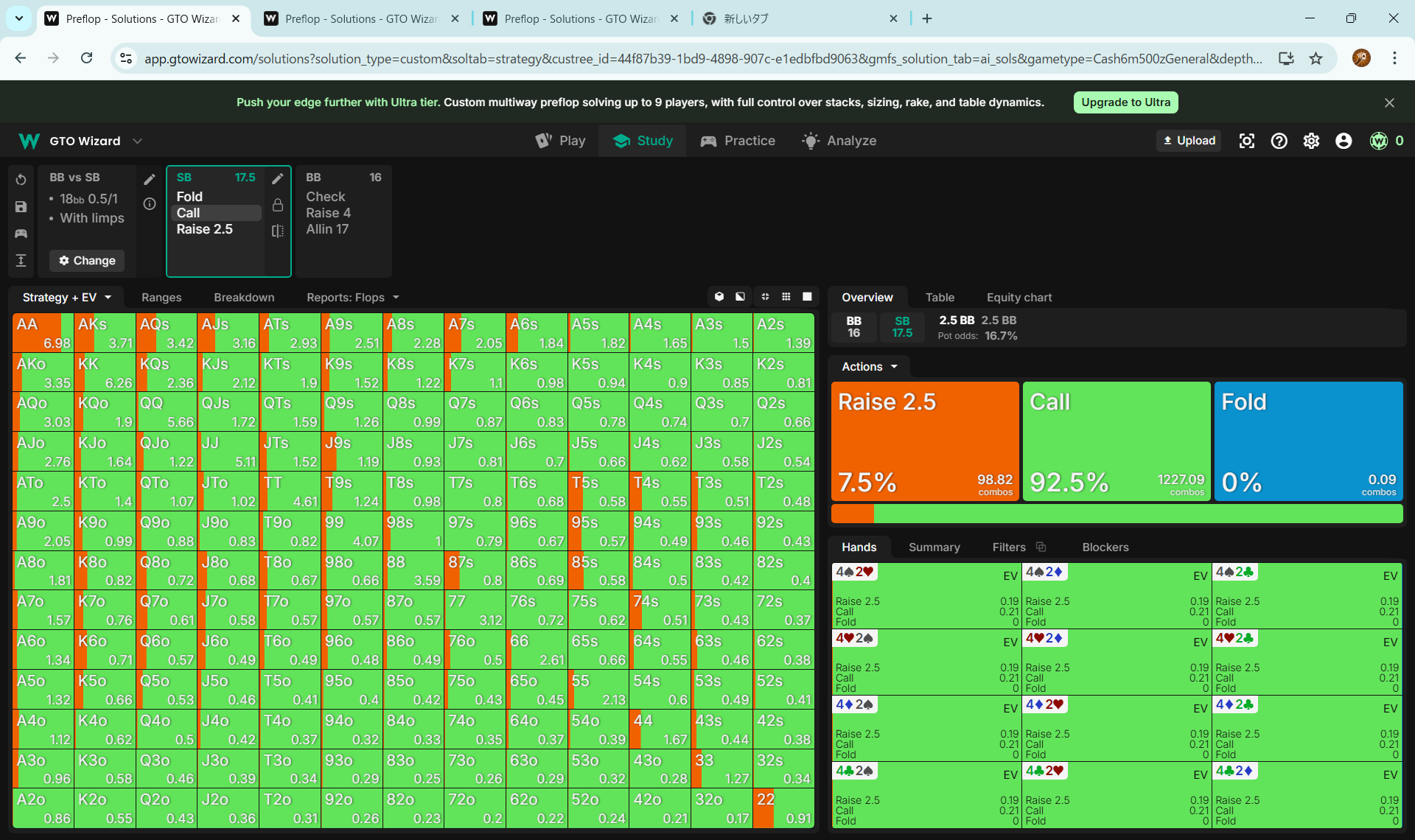Screen dimensions: 1415x840
Task: Open the help question-mark icon
Action: tap(1279, 141)
